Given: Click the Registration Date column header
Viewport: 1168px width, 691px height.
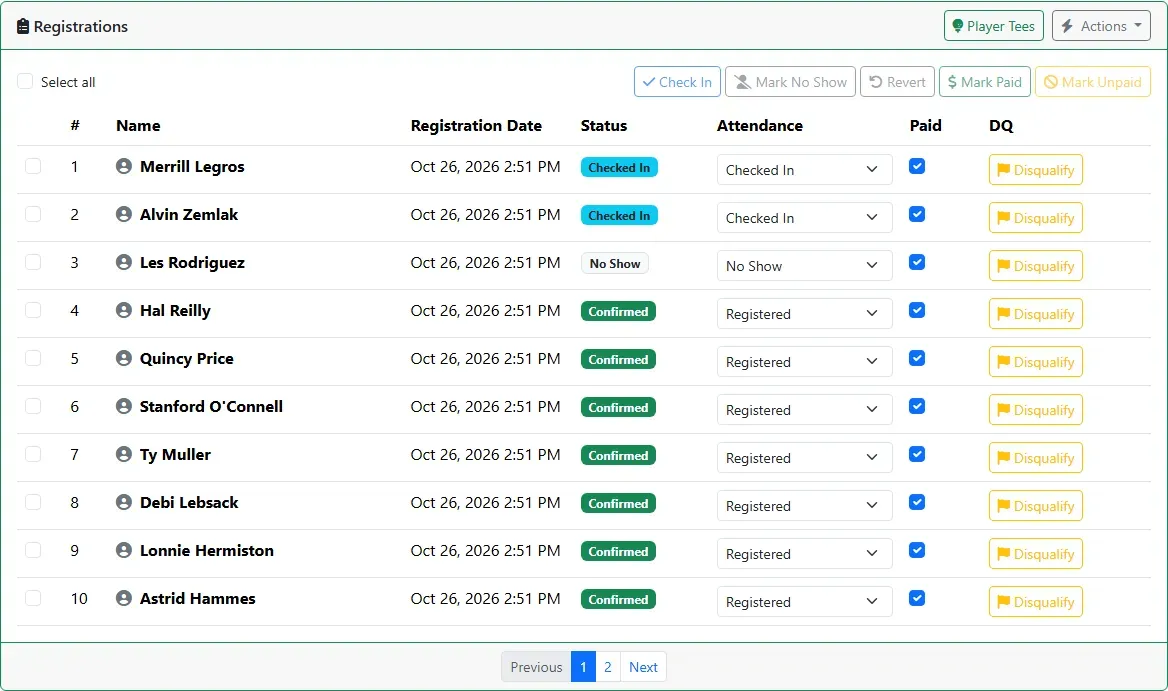Looking at the screenshot, I should coord(476,126).
